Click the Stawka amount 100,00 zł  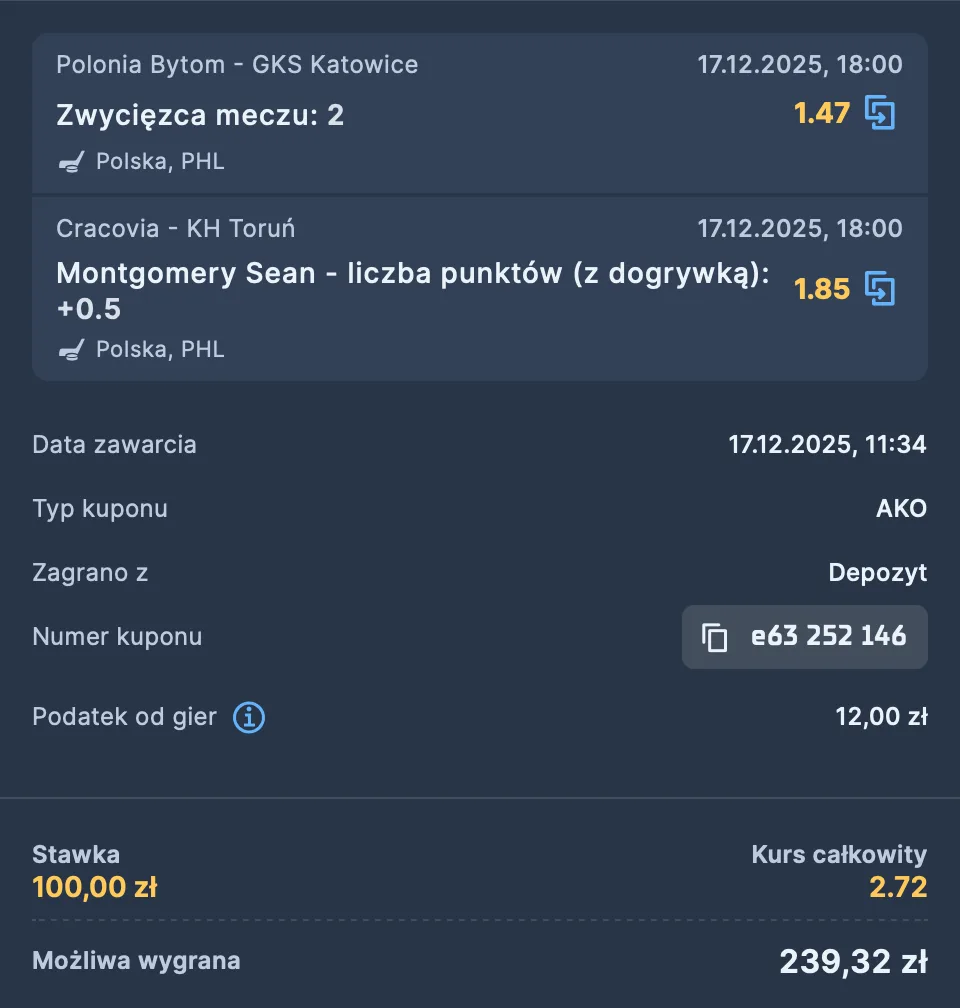point(95,887)
